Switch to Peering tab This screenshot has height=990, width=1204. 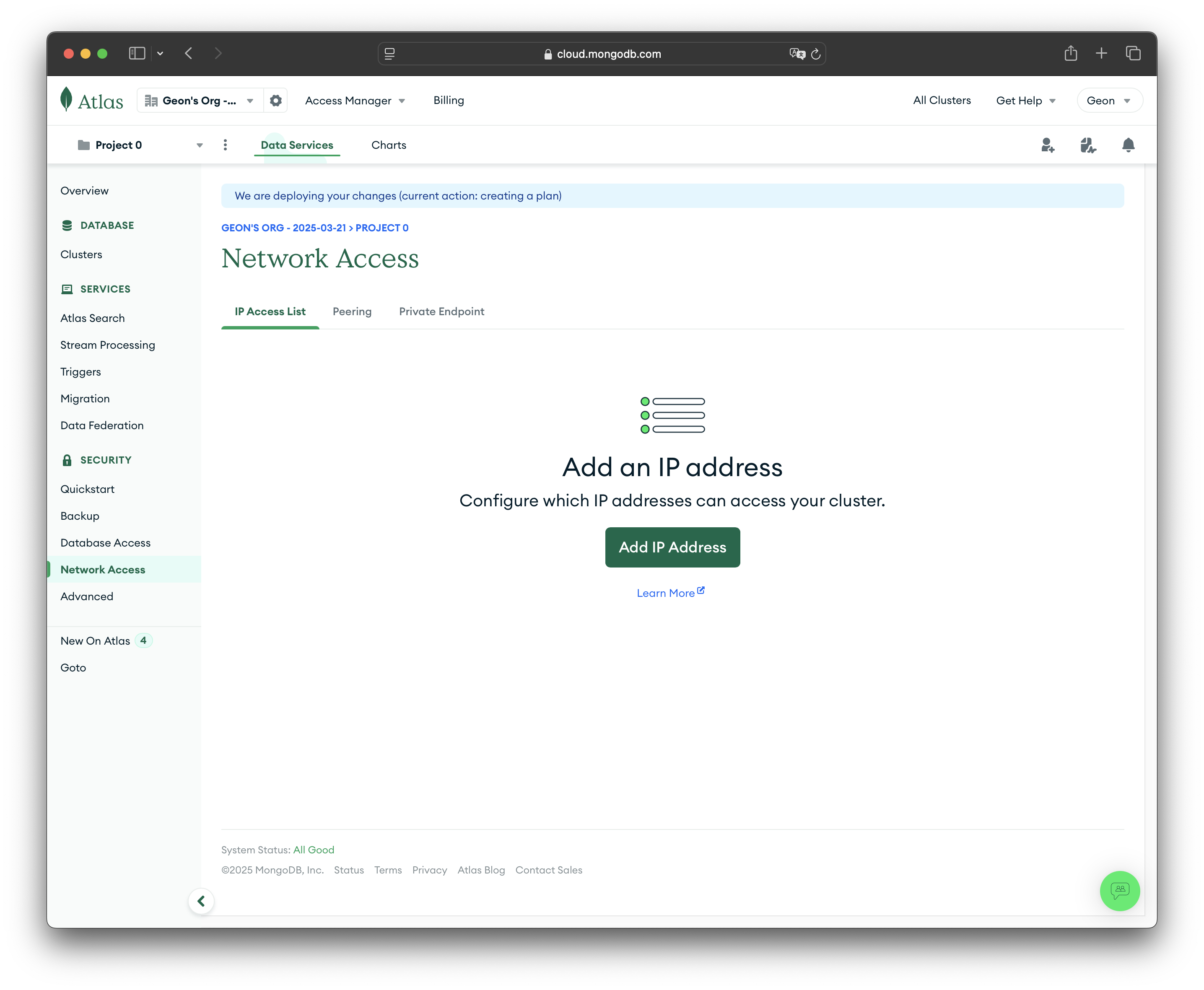(x=352, y=311)
